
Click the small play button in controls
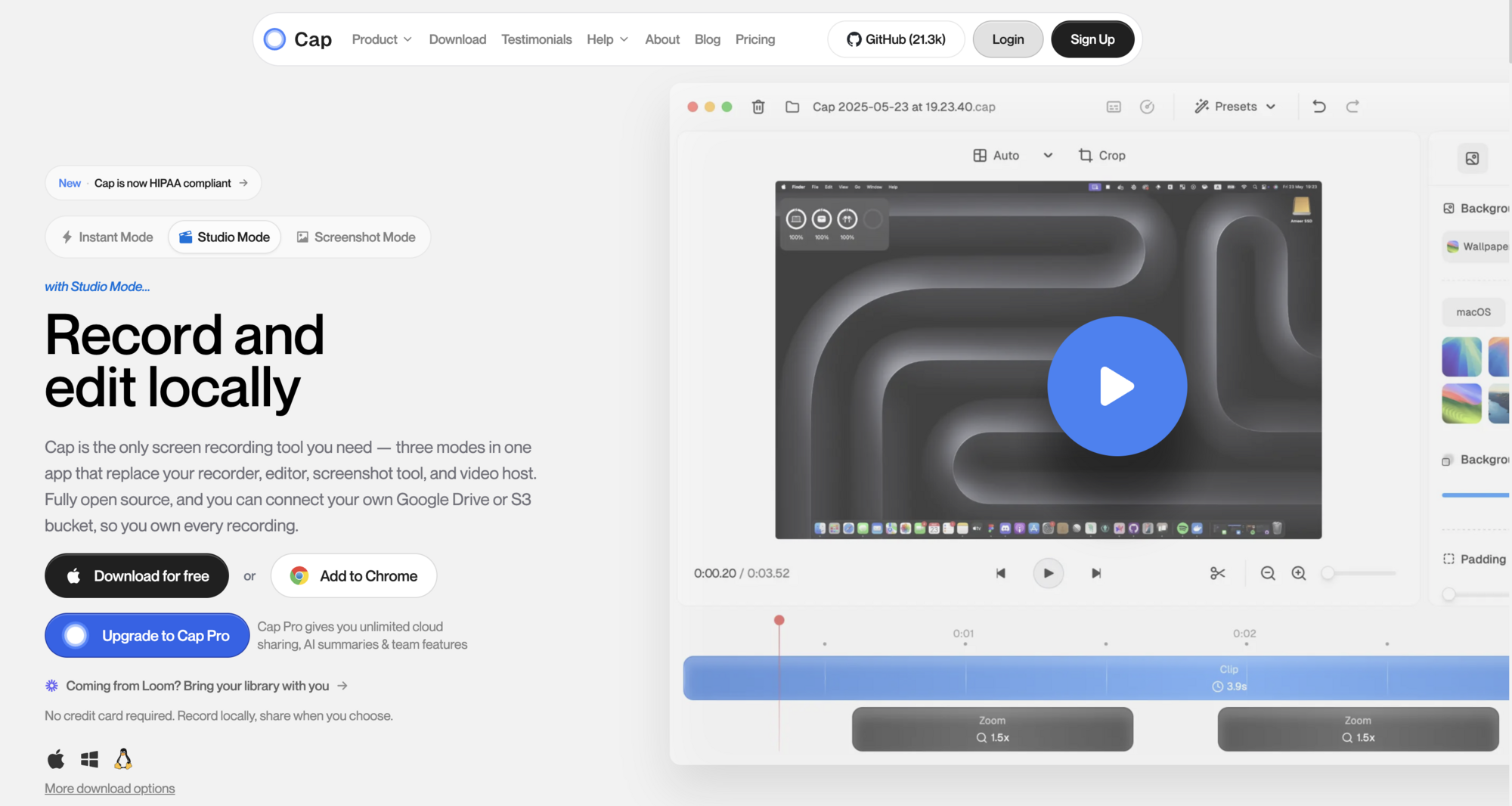tap(1048, 573)
